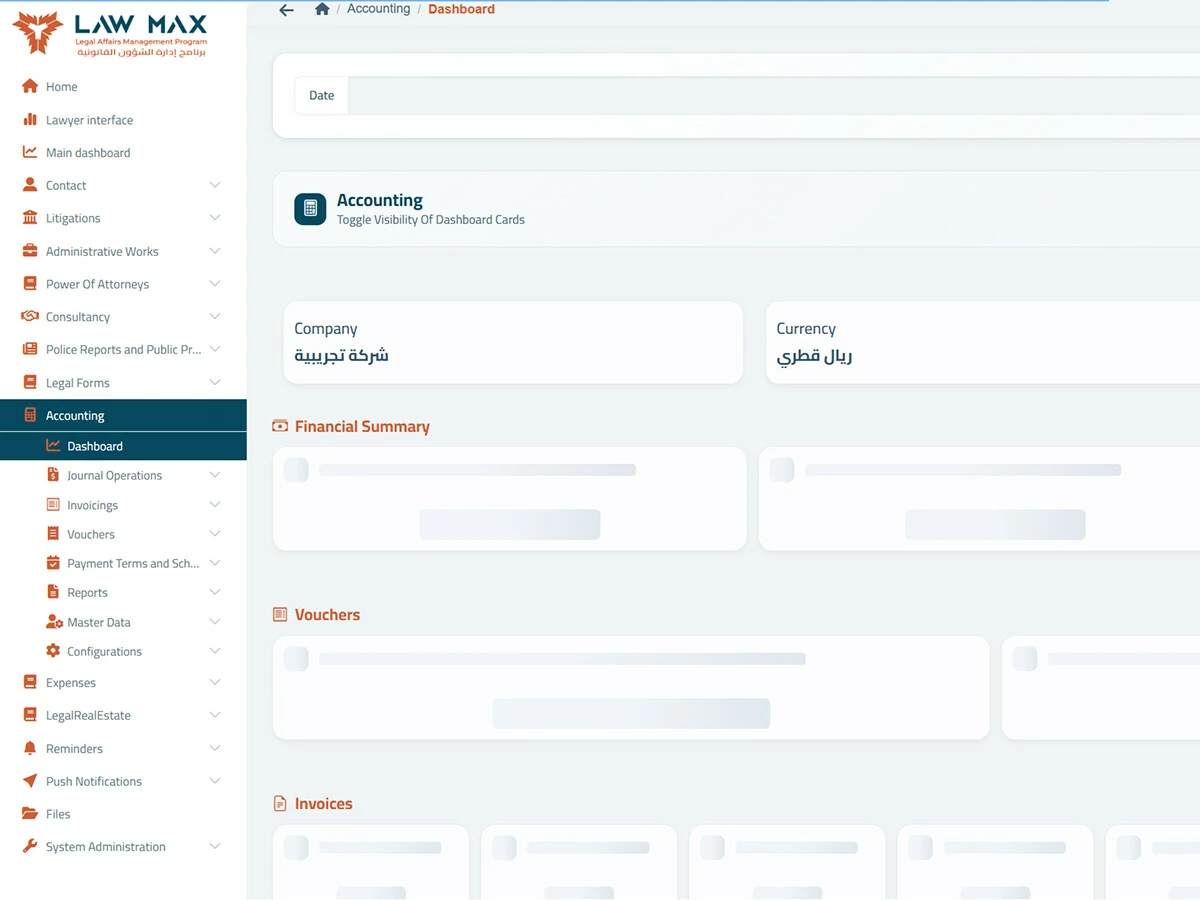Expand the Contact menu chevron
The width and height of the screenshot is (1200, 900).
pyautogui.click(x=215, y=185)
